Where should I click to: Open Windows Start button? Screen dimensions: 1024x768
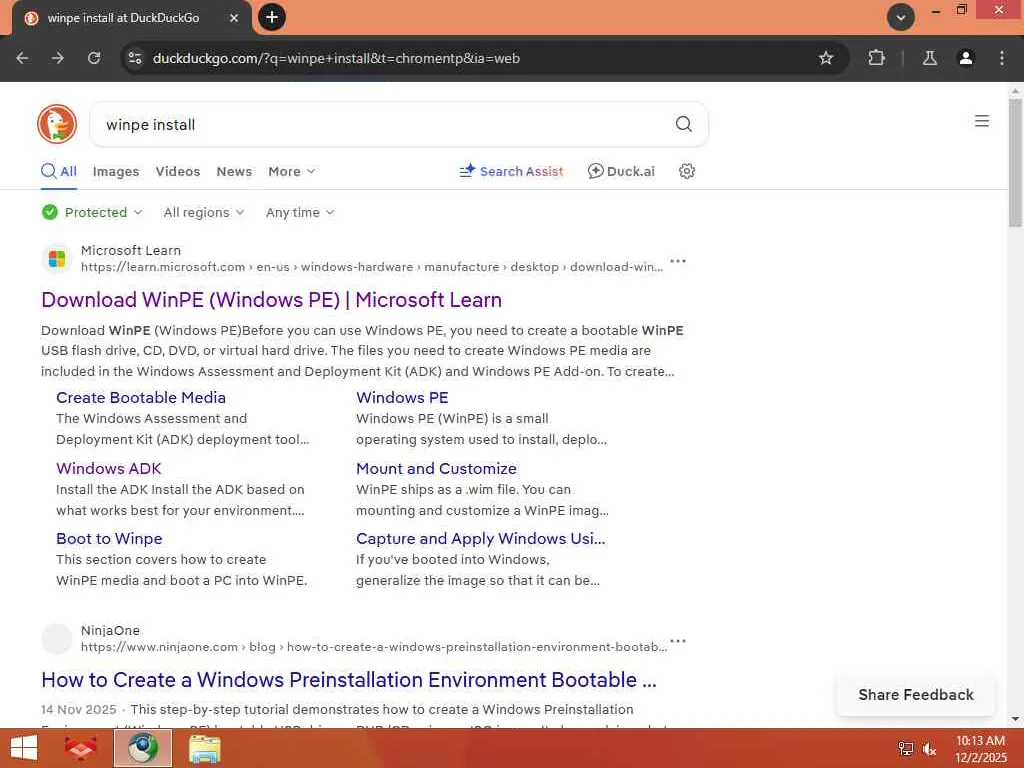point(24,748)
